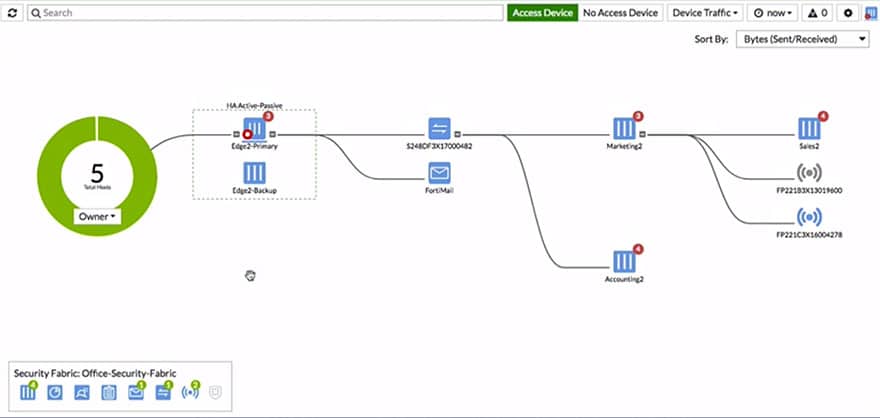Click the FortiGate icon at toolbar end
This screenshot has width=880, height=418.
tap(871, 12)
